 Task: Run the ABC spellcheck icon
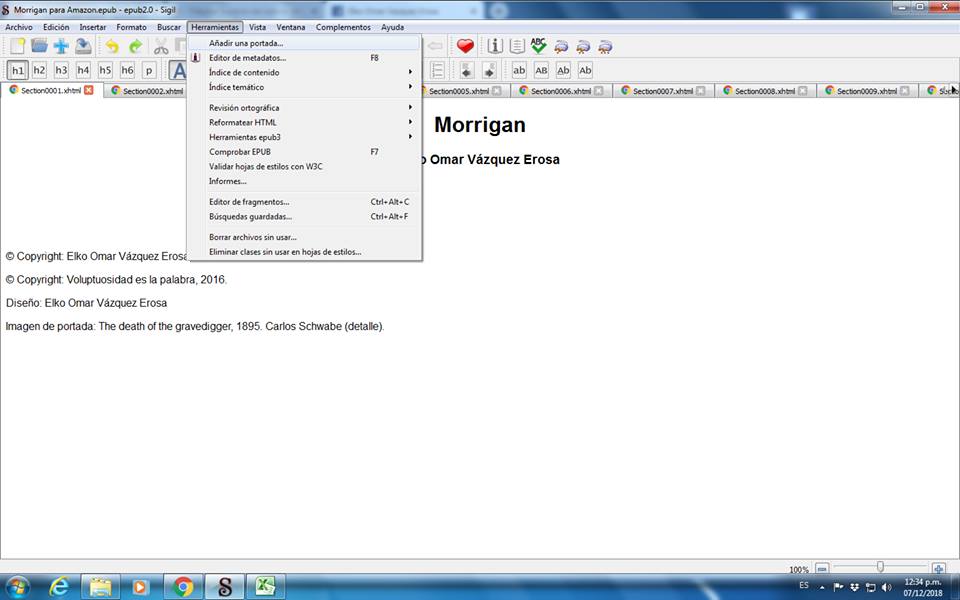(539, 46)
